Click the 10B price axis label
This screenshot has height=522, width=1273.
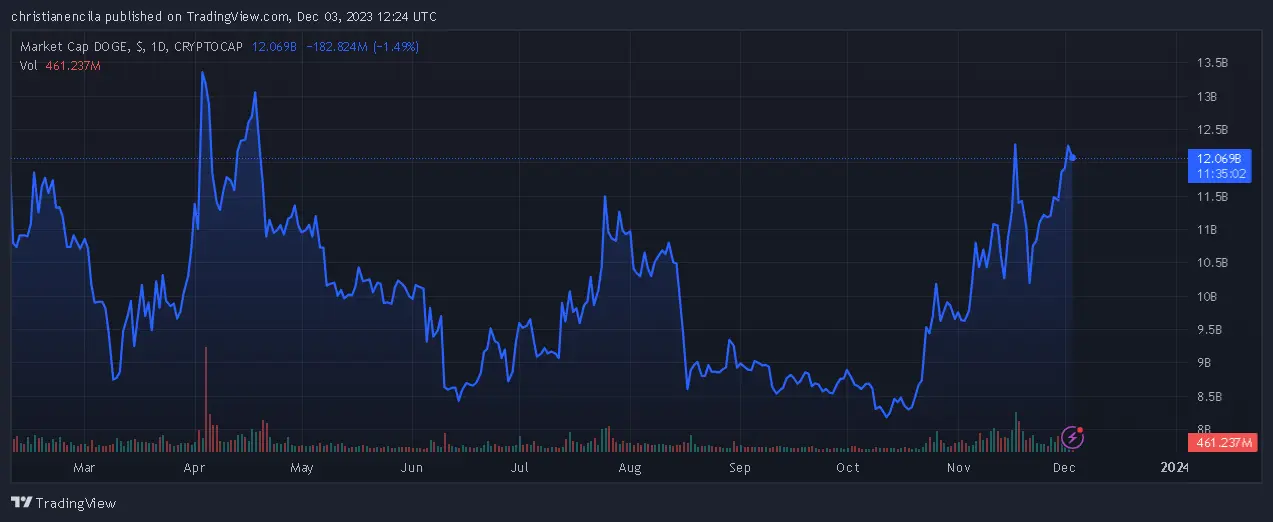(1207, 296)
